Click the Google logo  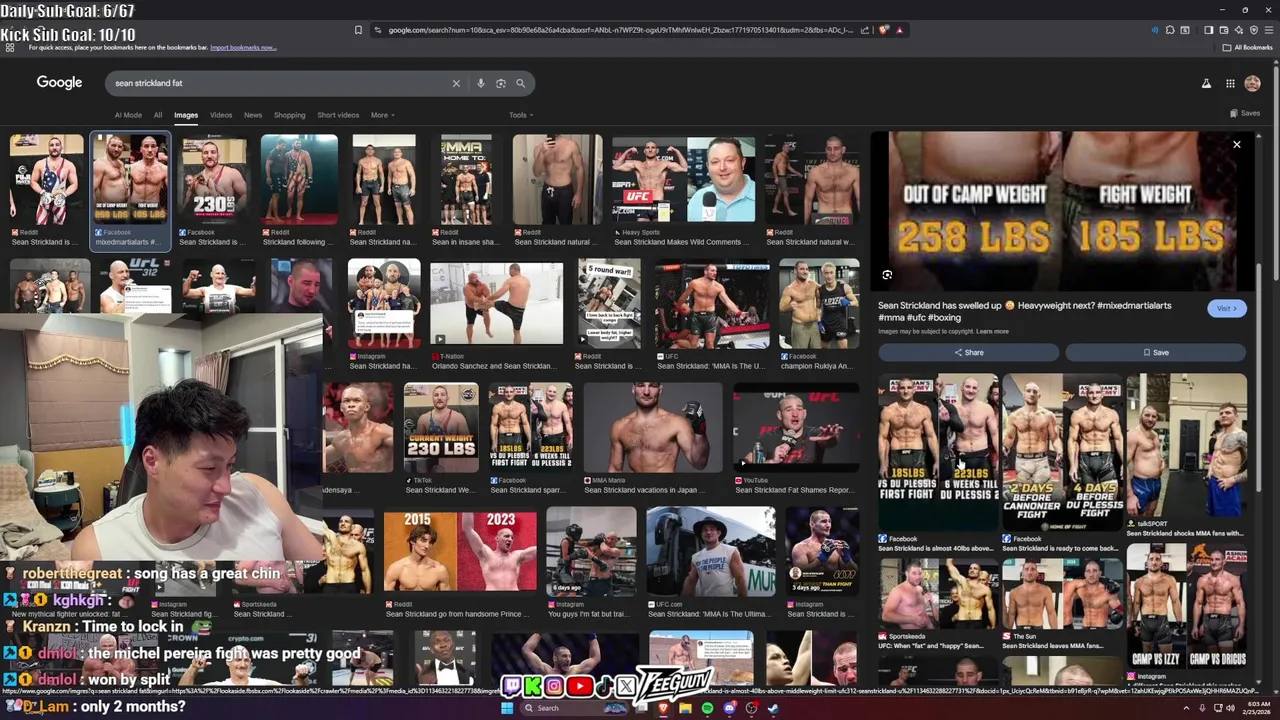click(59, 83)
